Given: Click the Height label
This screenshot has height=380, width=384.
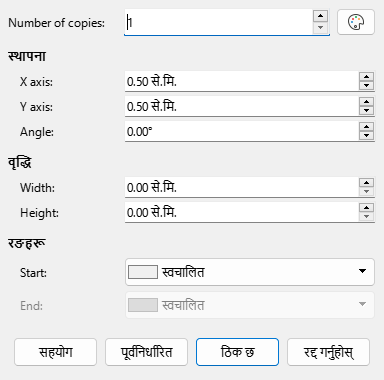Looking at the screenshot, I should coord(39,213).
